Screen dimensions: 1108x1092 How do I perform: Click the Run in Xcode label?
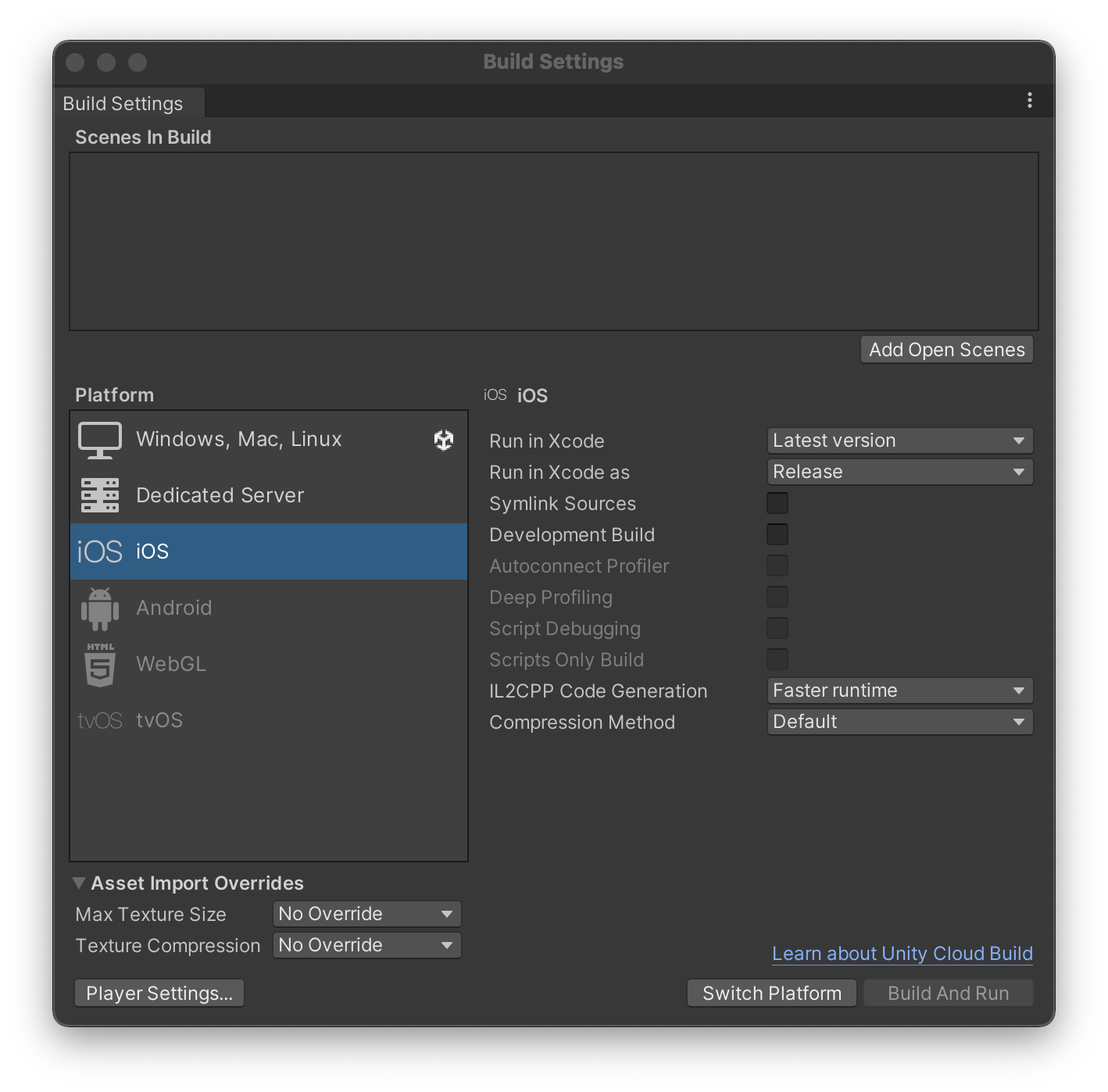[x=547, y=441]
